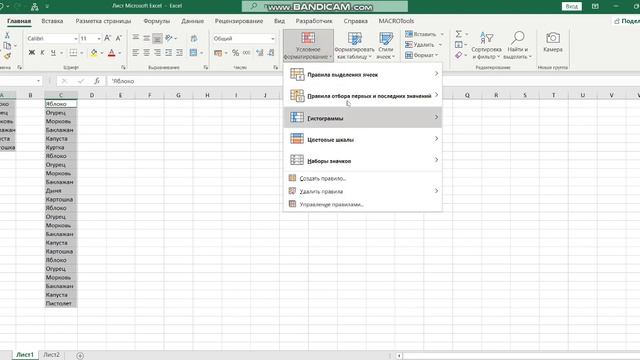Screen dimensions: 640x360
Task: Click into the formula bar
Action: (371, 81)
